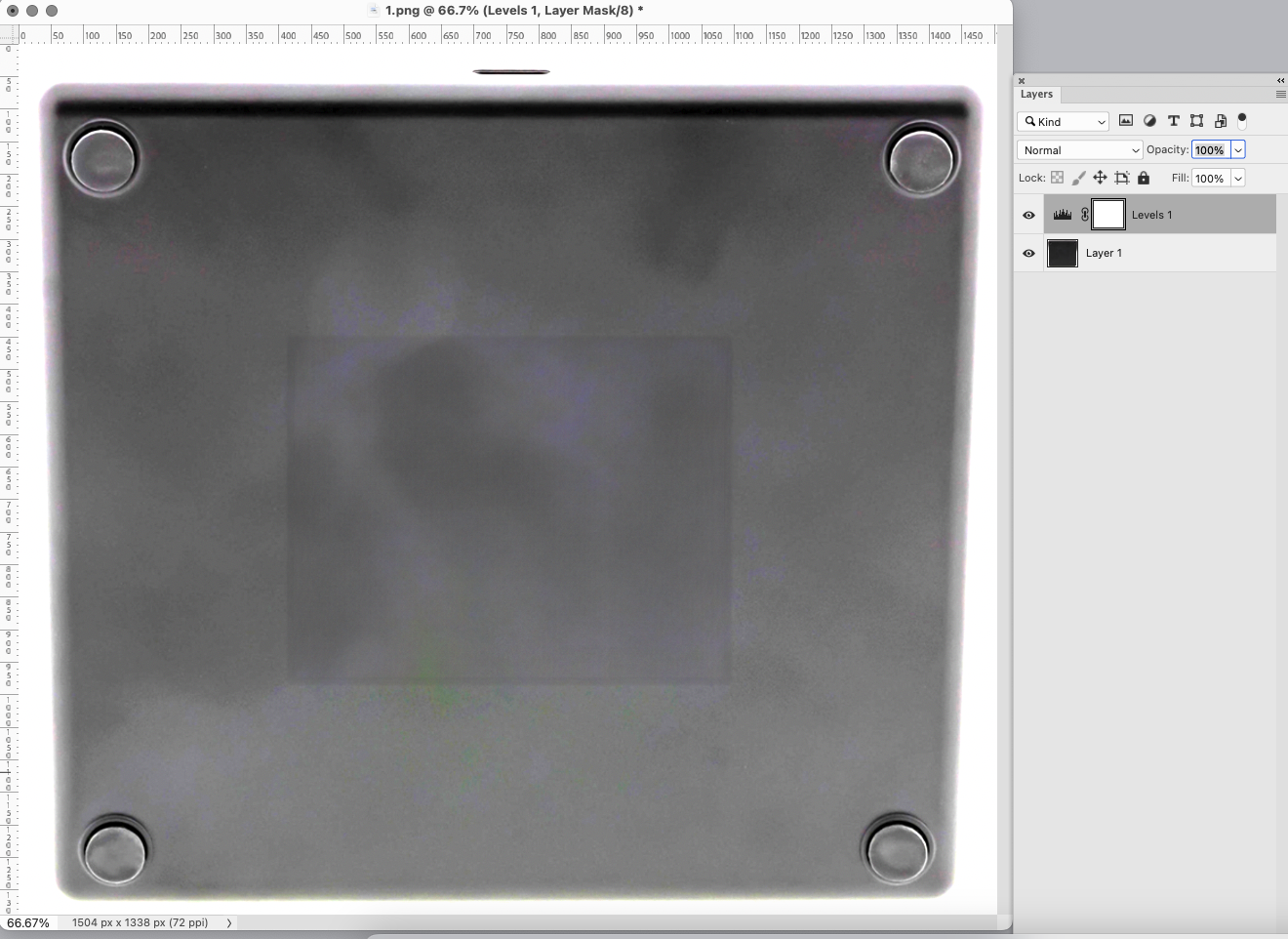Hide Layer 1
The image size is (1288, 939).
click(1028, 253)
